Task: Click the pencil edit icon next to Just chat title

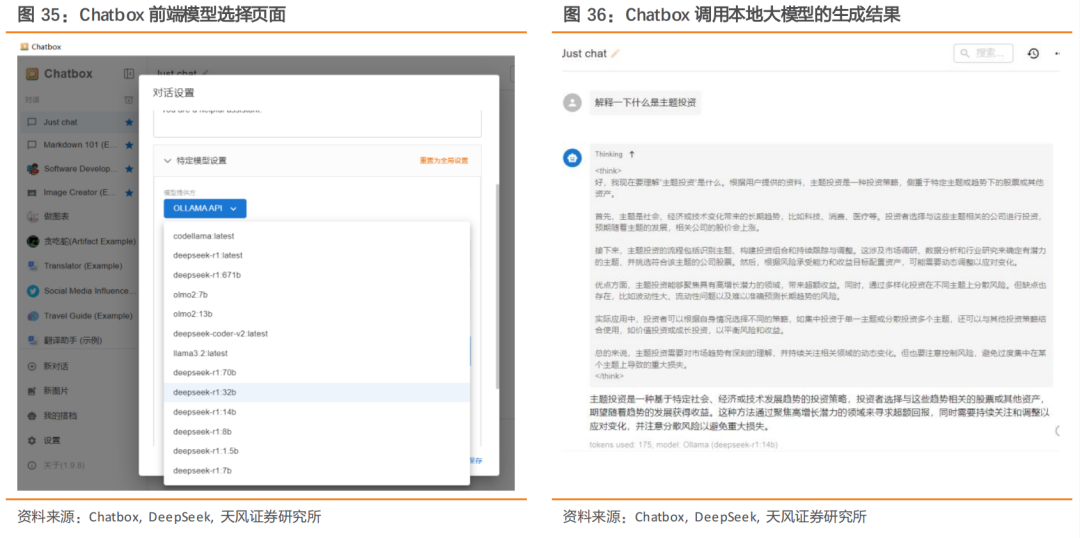Action: click(x=615, y=53)
